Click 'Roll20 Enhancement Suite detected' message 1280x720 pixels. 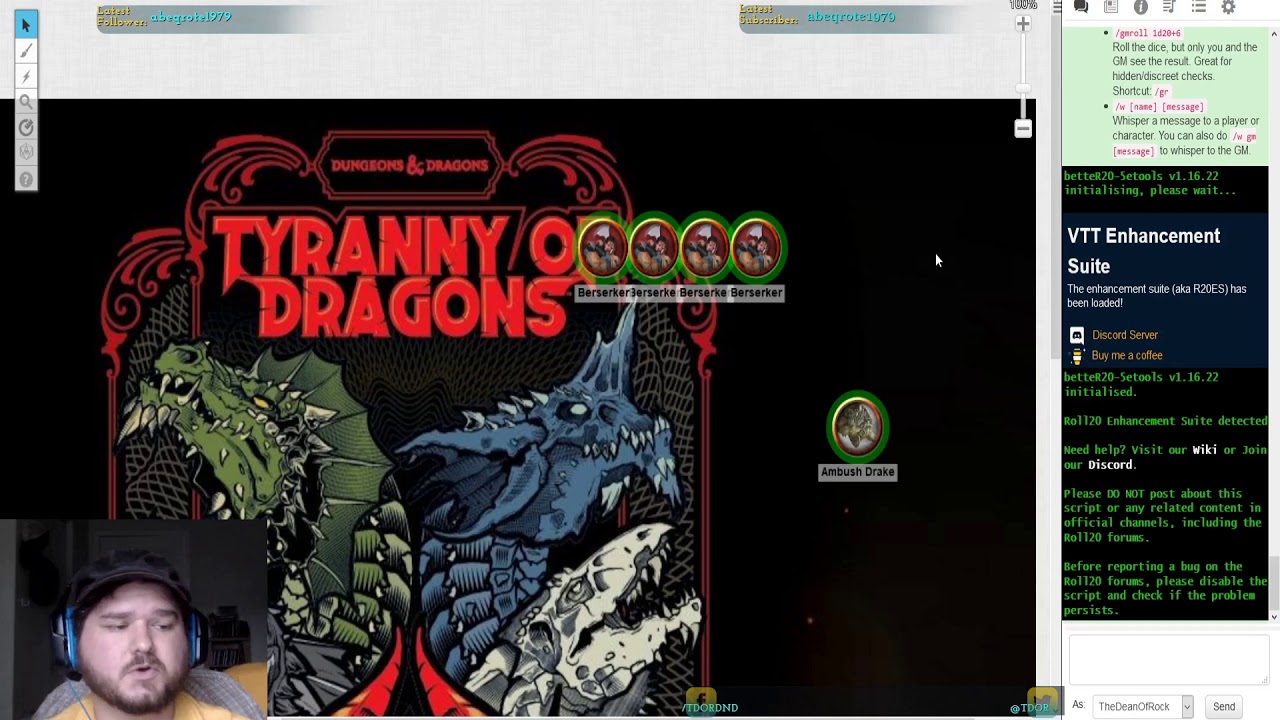(x=1165, y=421)
